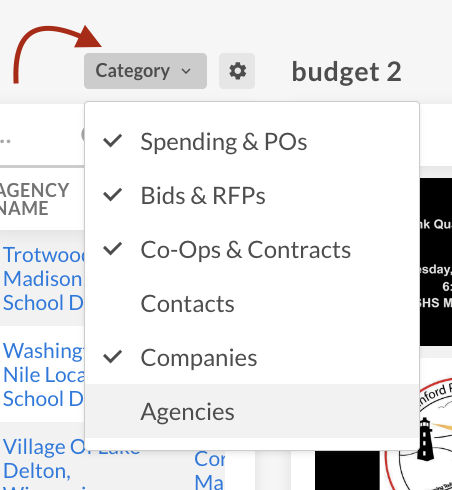Uncheck Bids & RFPs category
Image resolution: width=452 pixels, height=490 pixels.
click(252, 195)
